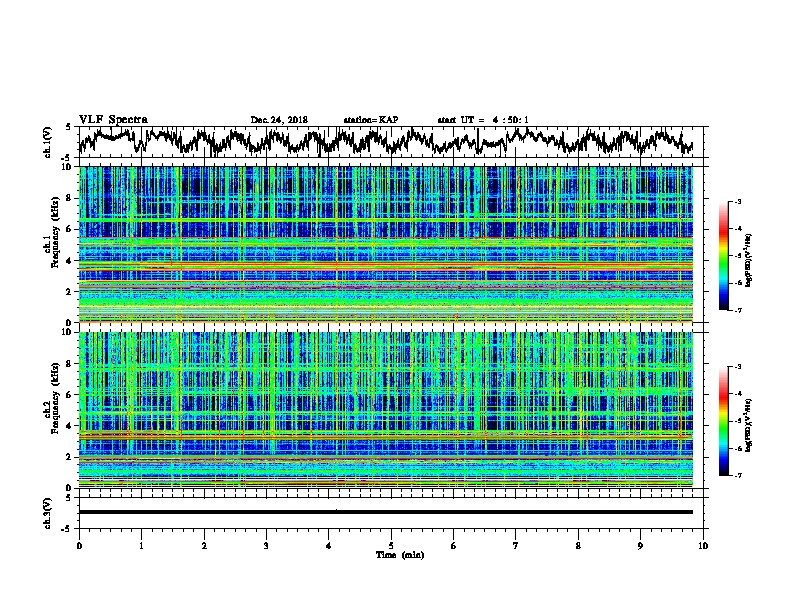The height and width of the screenshot is (612, 792).
Task: Select the date text "Dec. 24, 2018"
Action: (x=279, y=120)
